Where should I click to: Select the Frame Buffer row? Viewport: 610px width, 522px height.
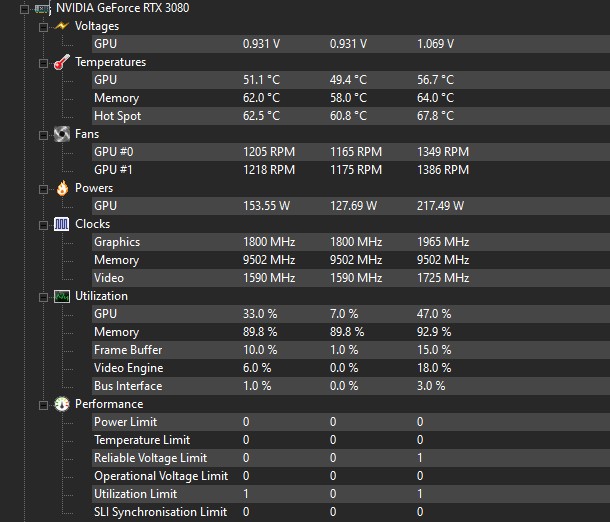[351, 350]
